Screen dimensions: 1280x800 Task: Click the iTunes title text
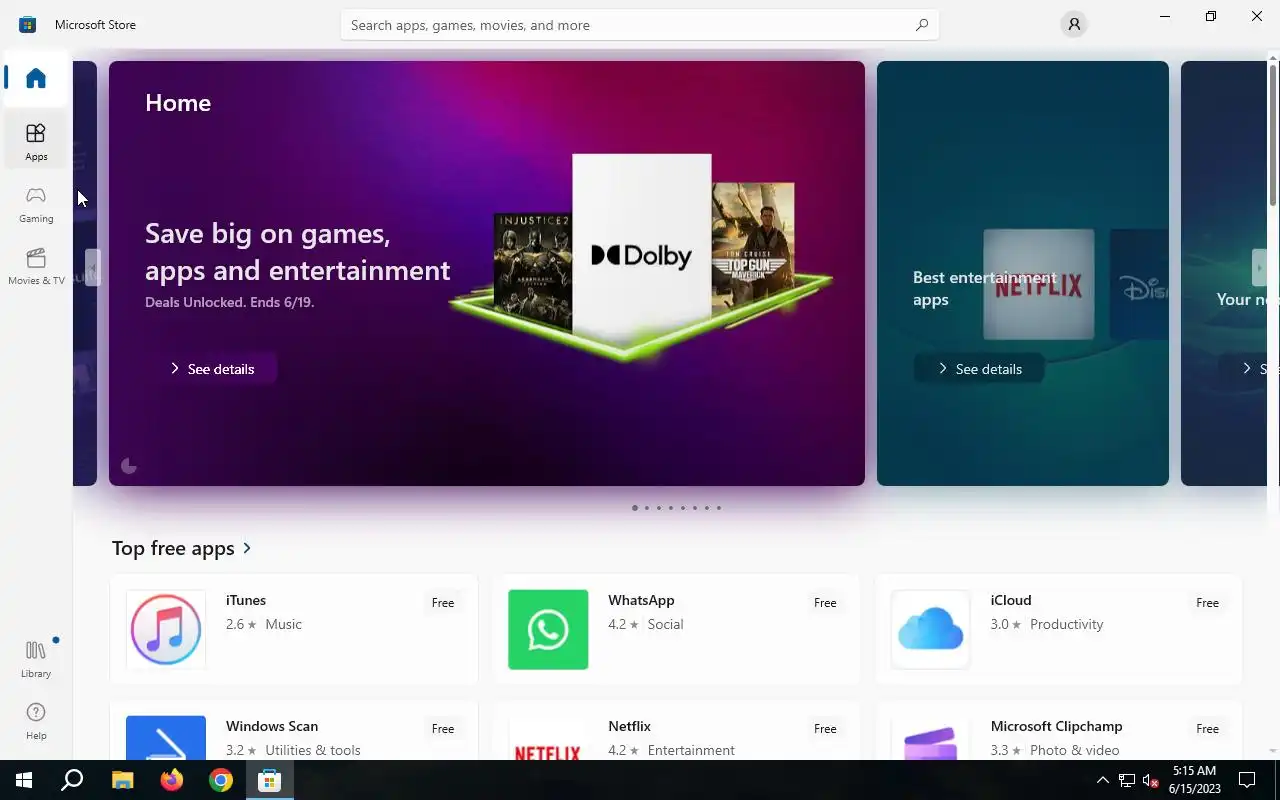(x=246, y=600)
